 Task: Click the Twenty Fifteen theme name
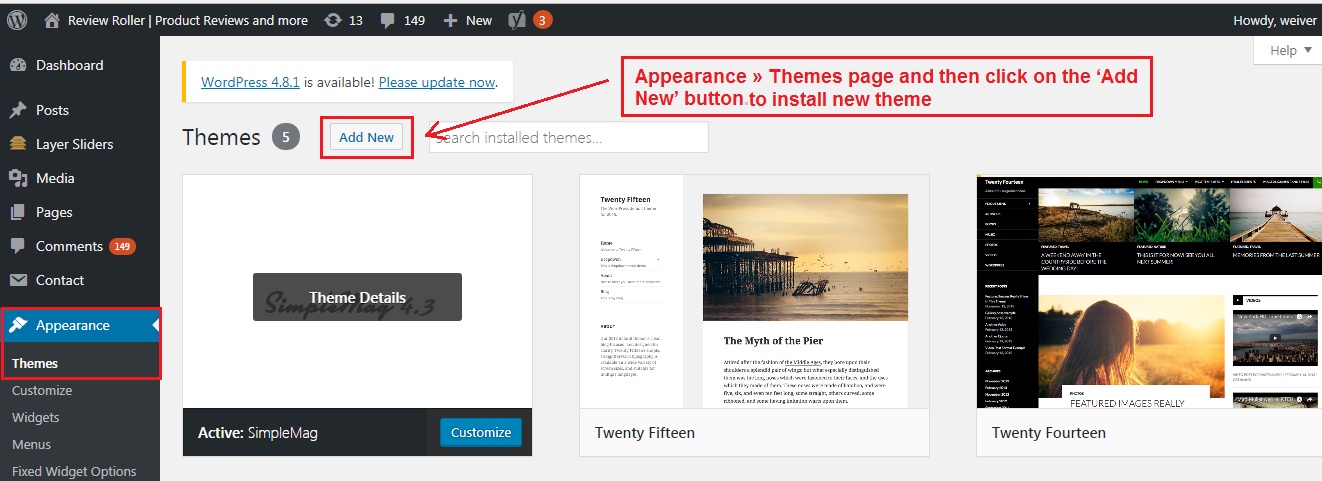(x=645, y=433)
